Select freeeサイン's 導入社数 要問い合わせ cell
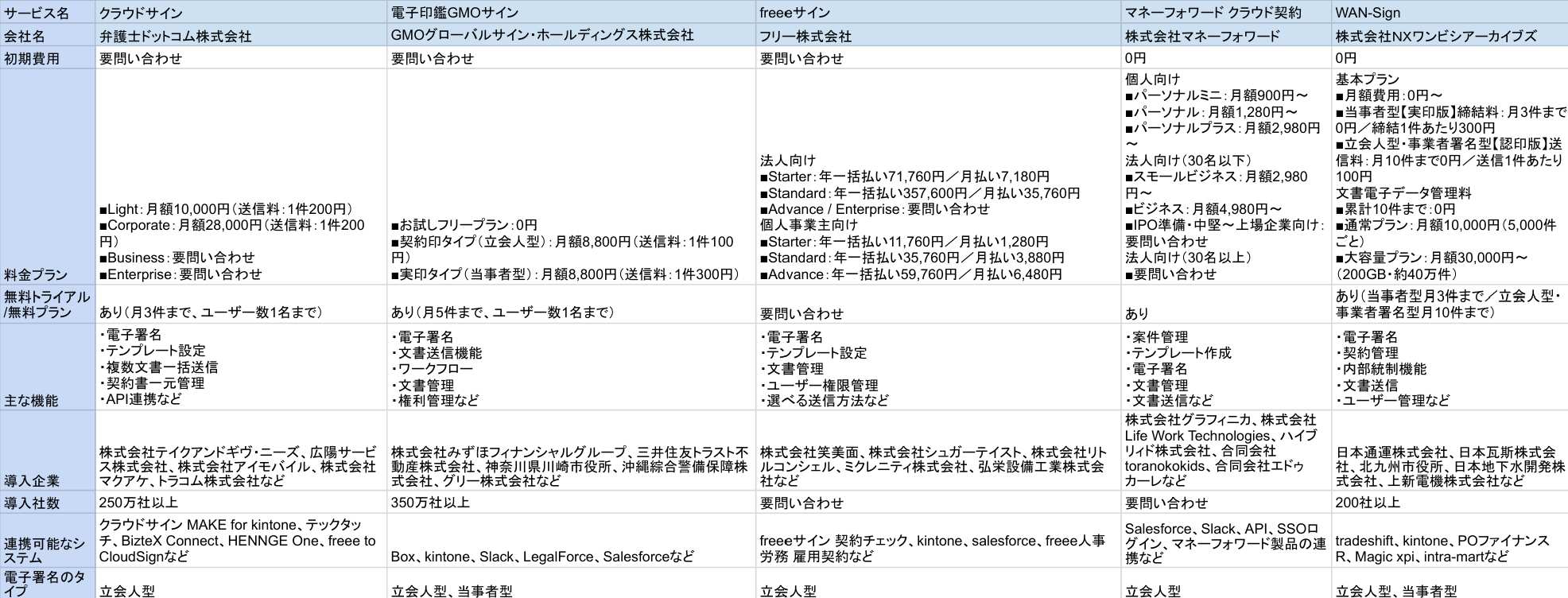1568x598 pixels. tap(938, 502)
